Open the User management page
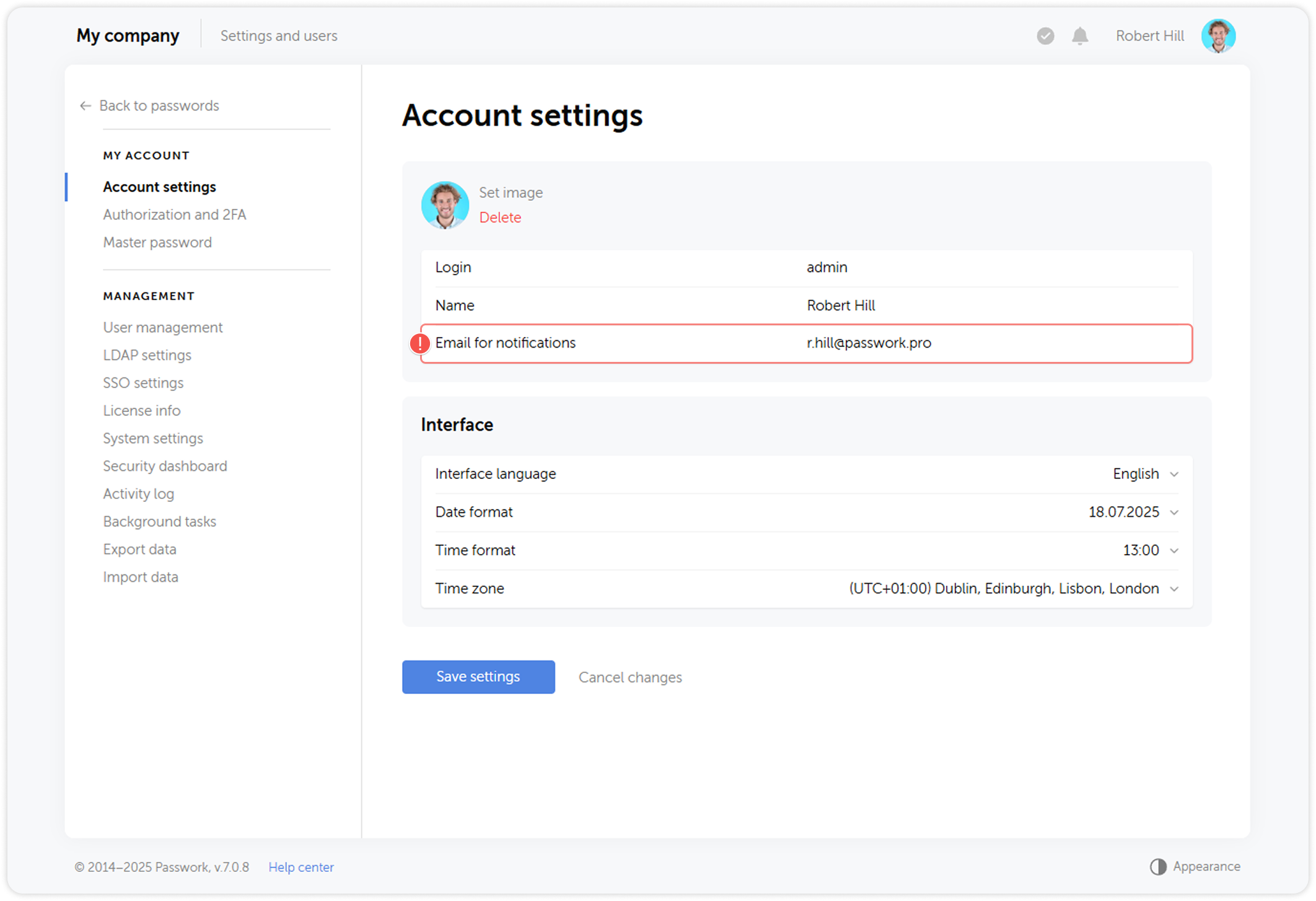 coord(162,327)
